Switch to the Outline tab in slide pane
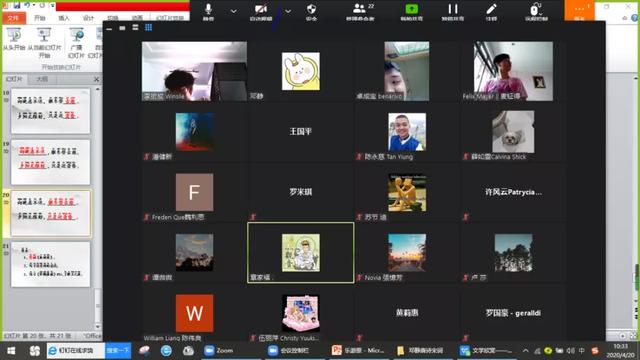The width and height of the screenshot is (640, 360). click(42, 79)
